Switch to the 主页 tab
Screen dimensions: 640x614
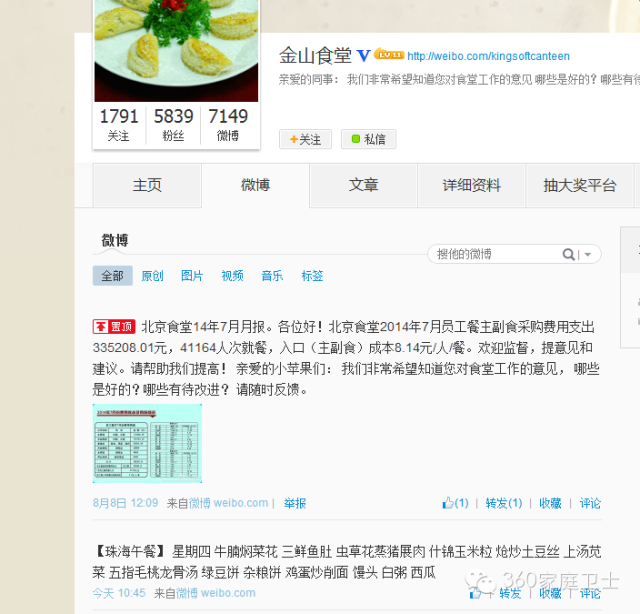click(x=147, y=185)
